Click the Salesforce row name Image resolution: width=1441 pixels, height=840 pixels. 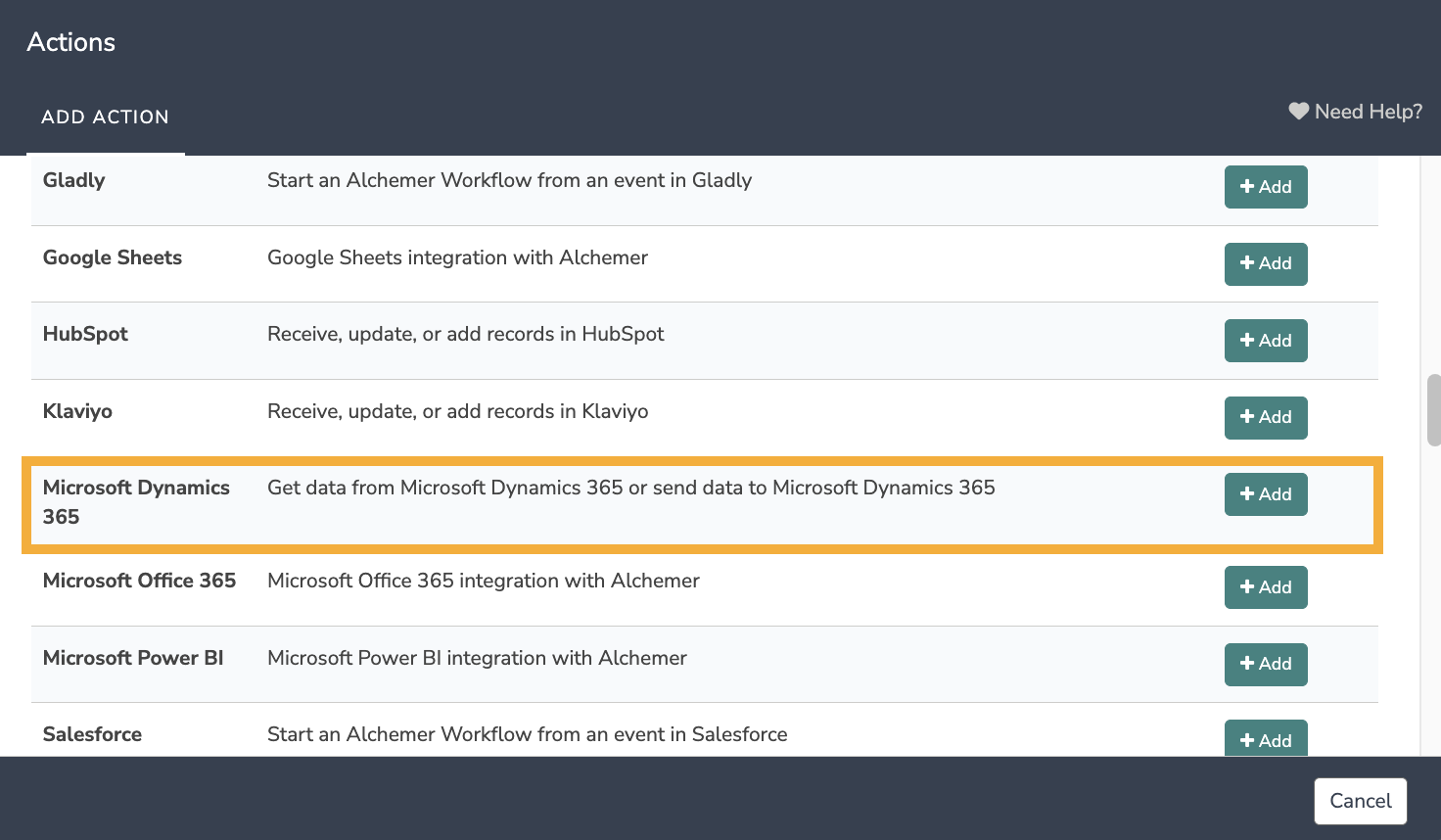click(x=92, y=734)
